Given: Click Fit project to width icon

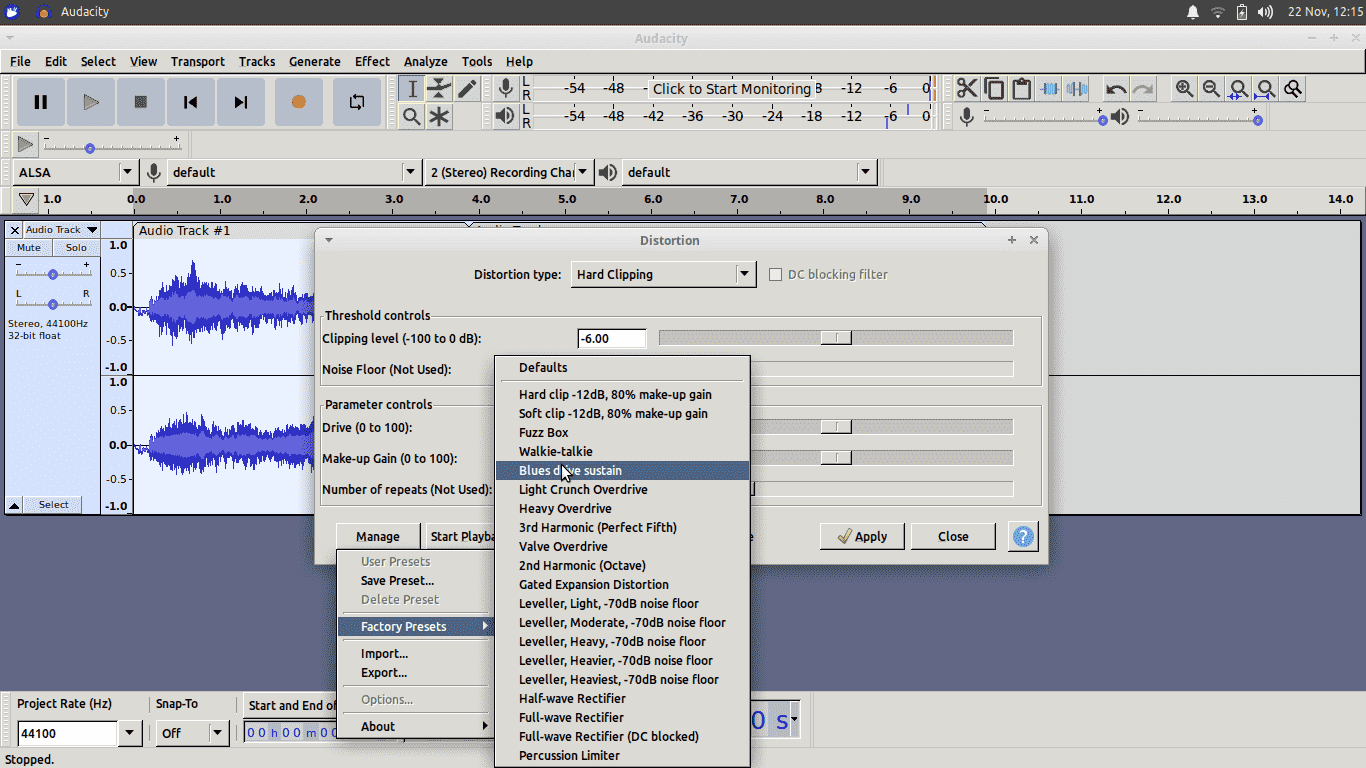Looking at the screenshot, I should (1266, 89).
